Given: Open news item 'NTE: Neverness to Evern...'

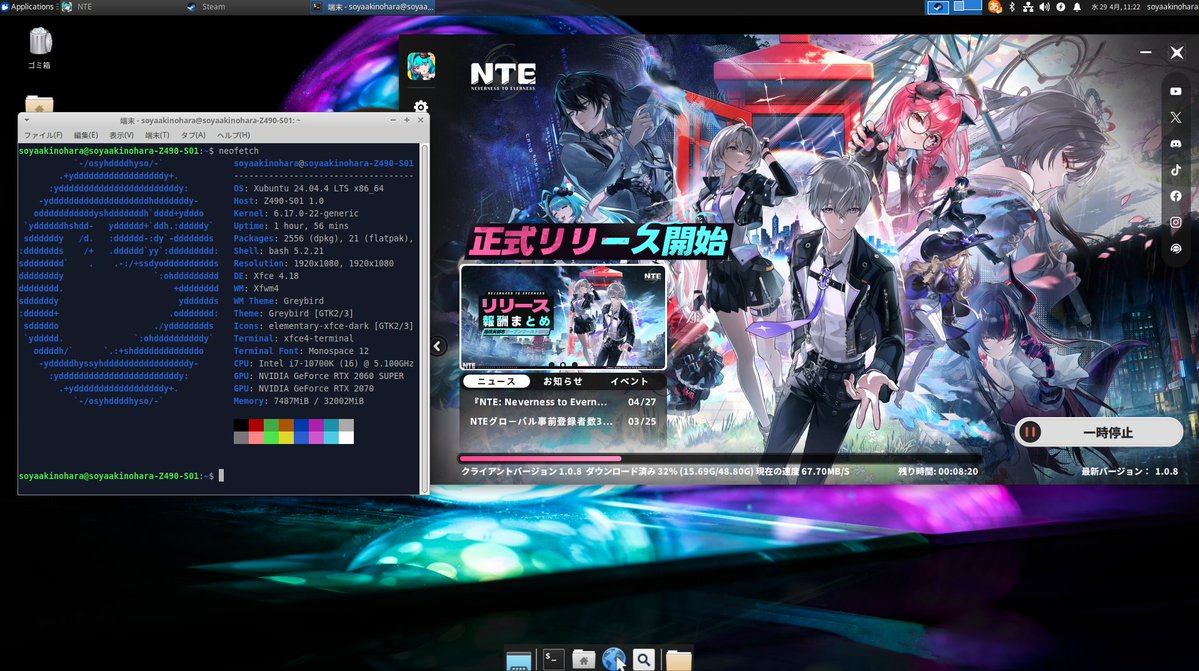Looking at the screenshot, I should [563, 402].
